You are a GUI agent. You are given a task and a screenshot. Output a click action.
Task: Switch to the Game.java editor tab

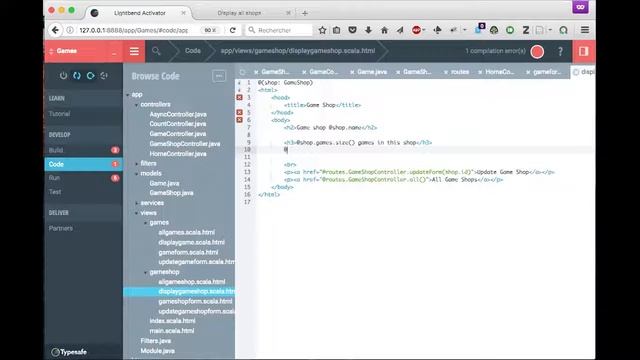click(x=372, y=72)
